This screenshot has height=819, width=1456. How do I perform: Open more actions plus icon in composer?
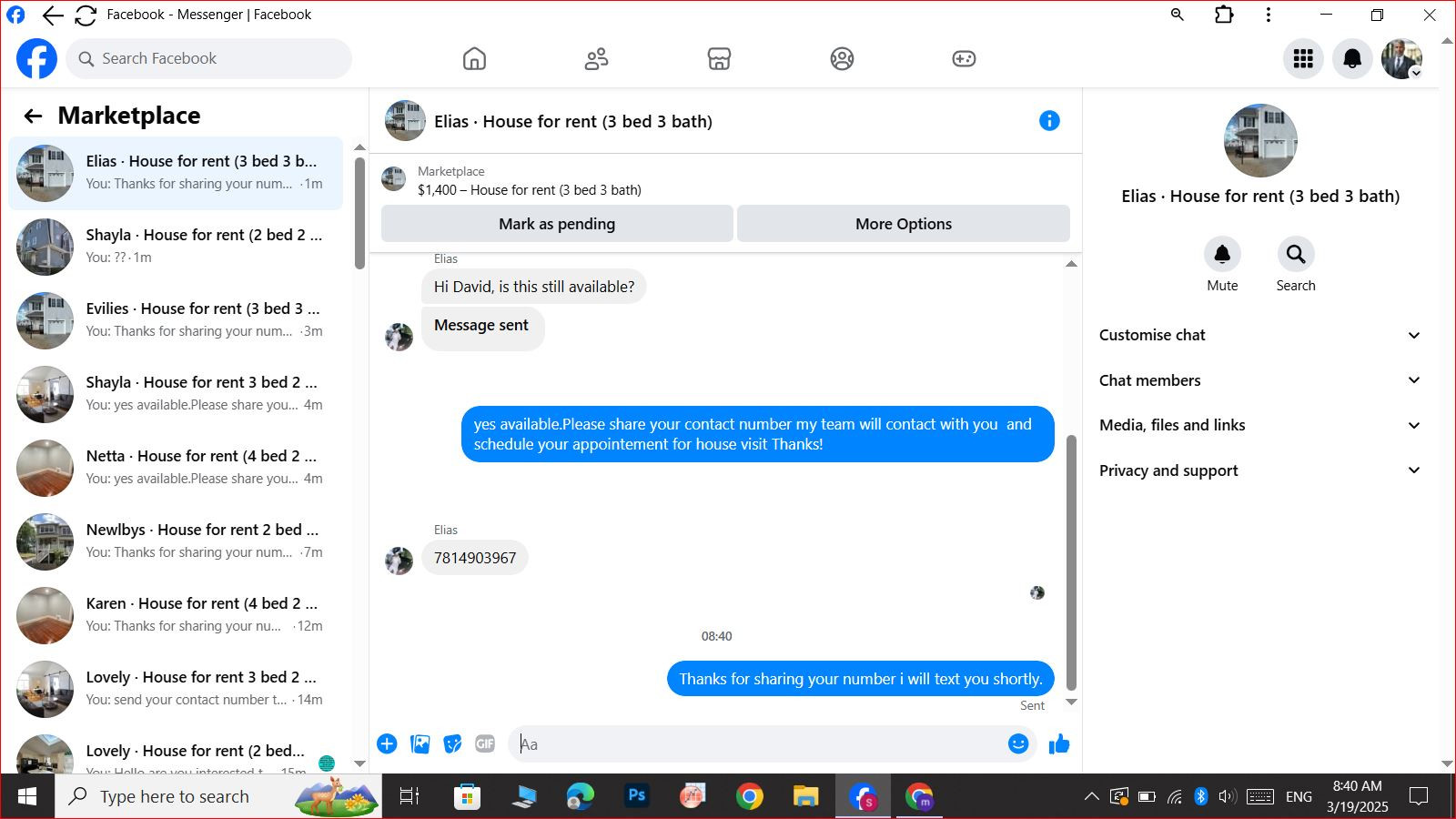(387, 744)
